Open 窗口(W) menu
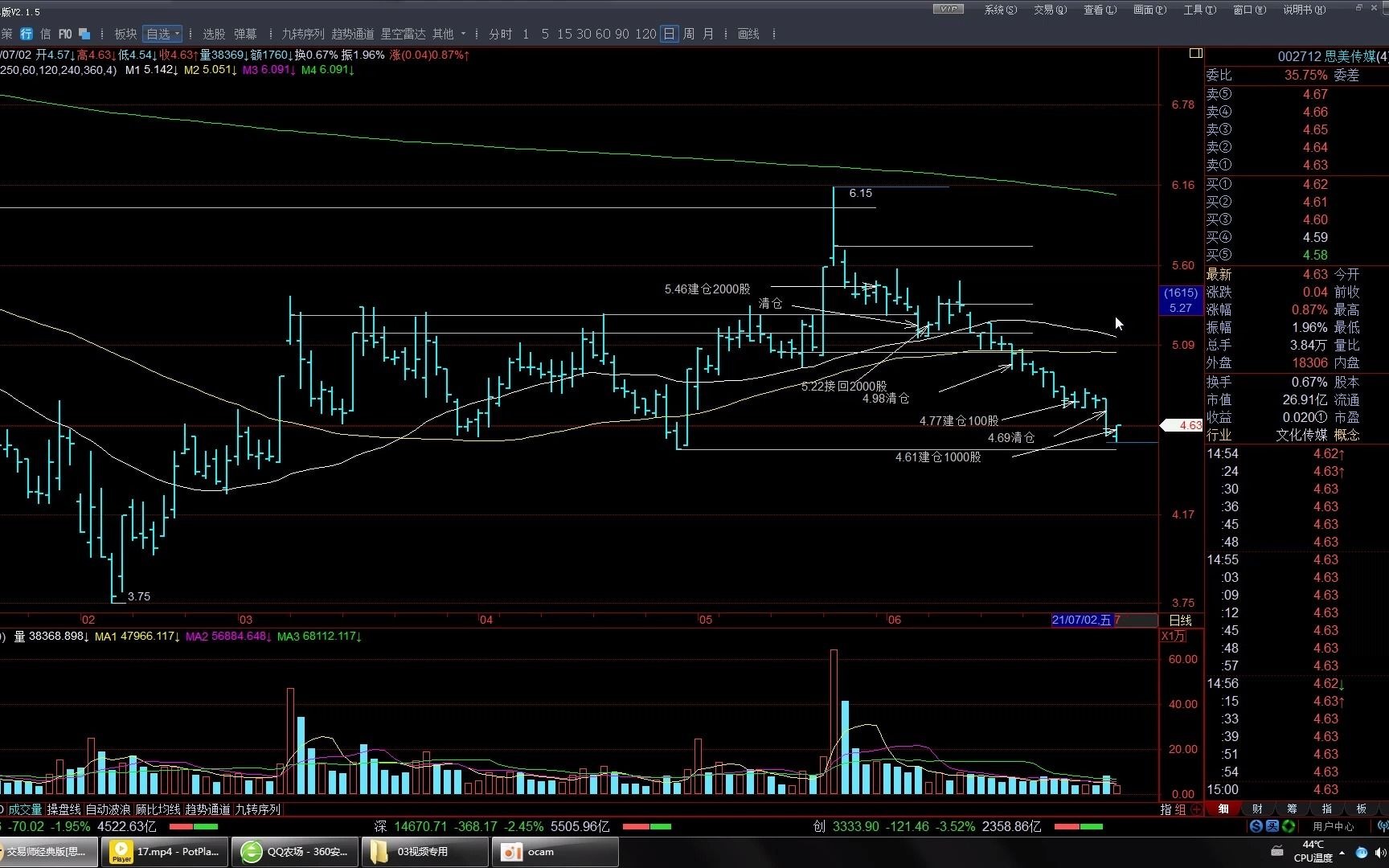The image size is (1389, 868). tap(1249, 10)
